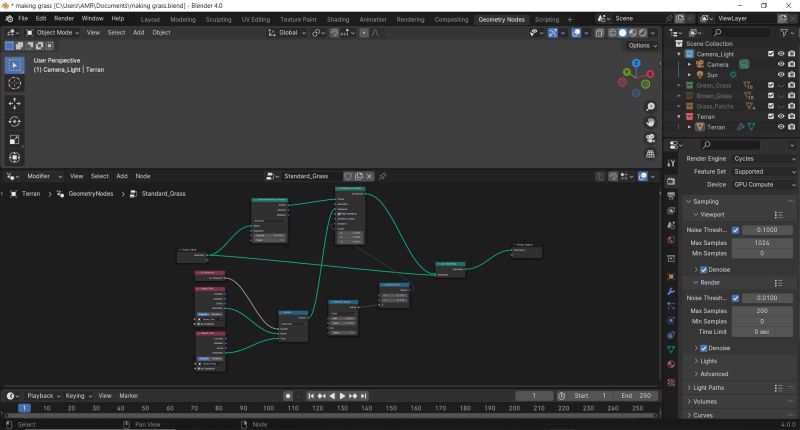Open the Tool properties tab

pos(671,163)
